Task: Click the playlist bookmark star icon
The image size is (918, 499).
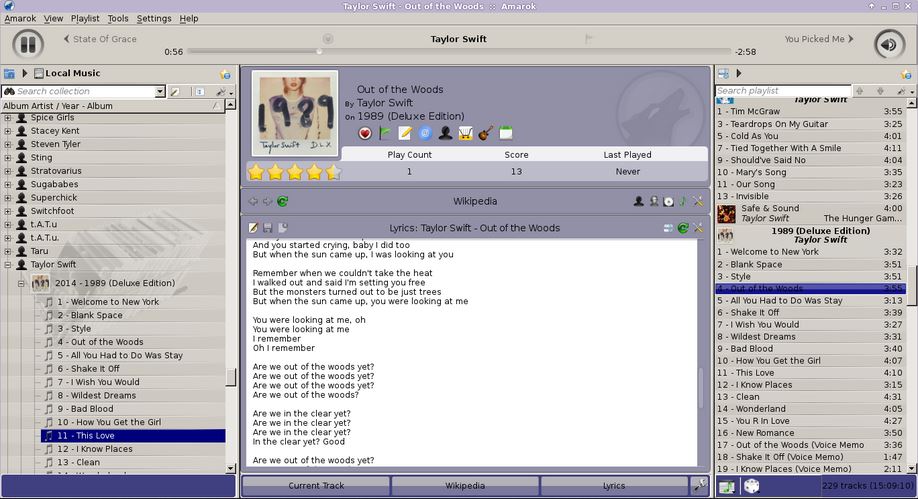Action: coord(906,74)
